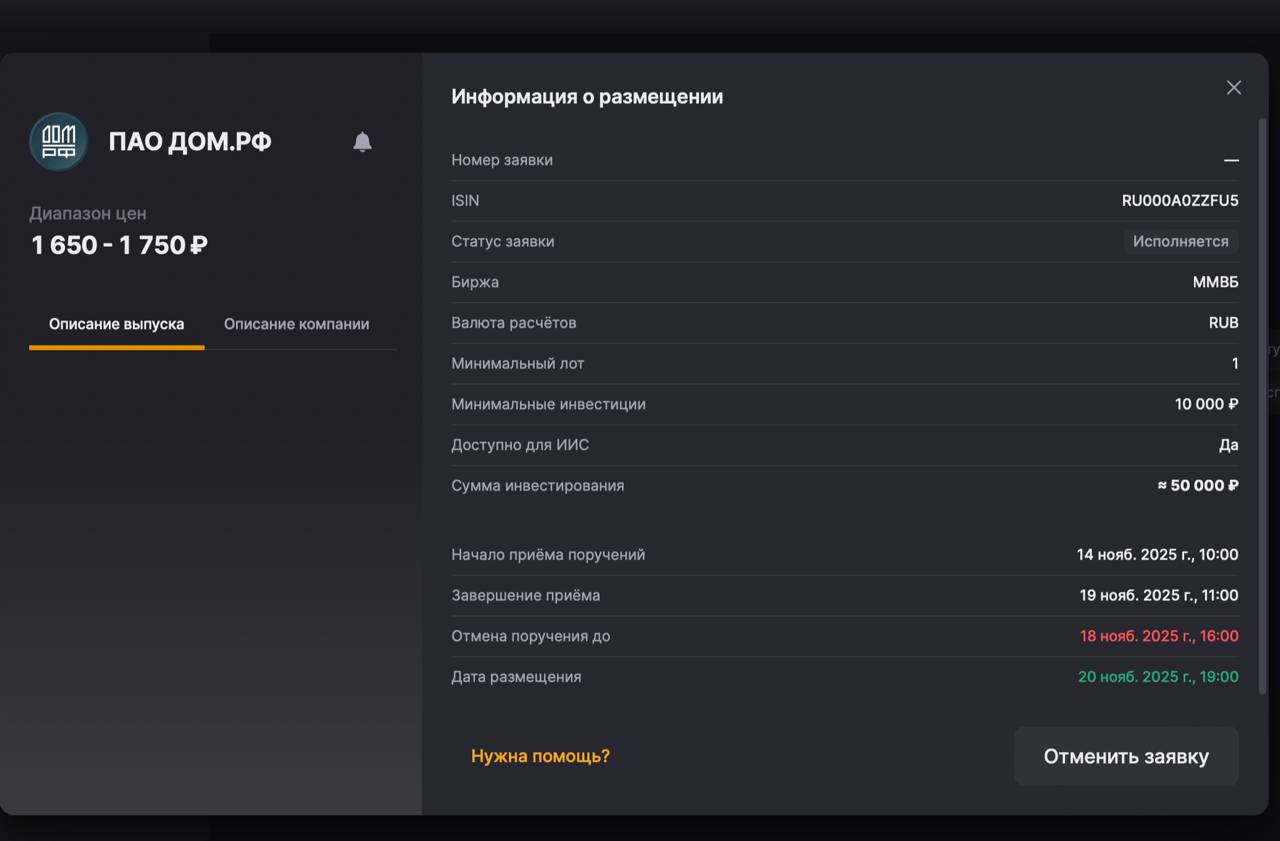Open the Описание компании tab
The height and width of the screenshot is (841, 1280).
[x=296, y=324]
